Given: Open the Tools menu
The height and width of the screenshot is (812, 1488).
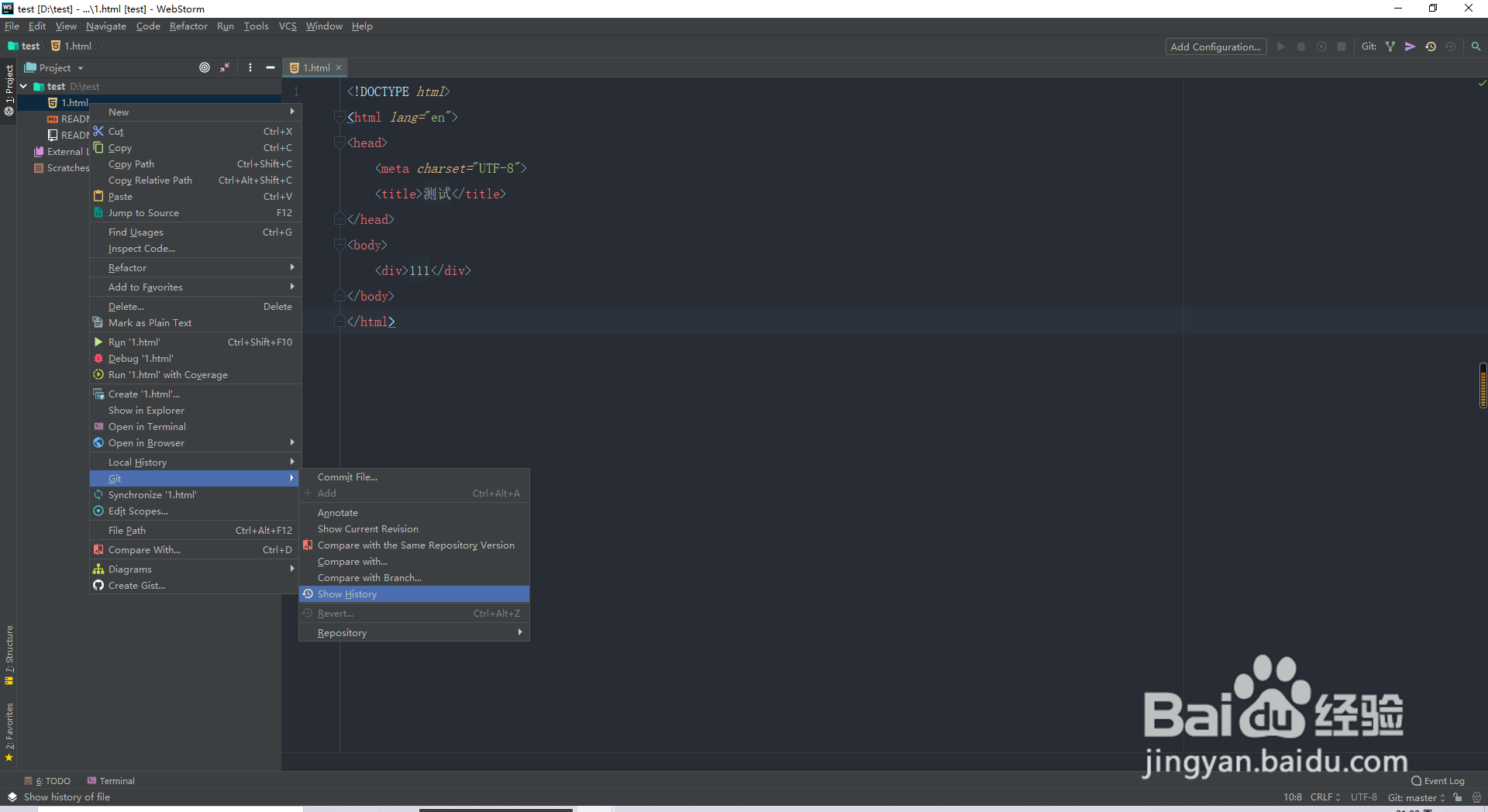Looking at the screenshot, I should 256,26.
